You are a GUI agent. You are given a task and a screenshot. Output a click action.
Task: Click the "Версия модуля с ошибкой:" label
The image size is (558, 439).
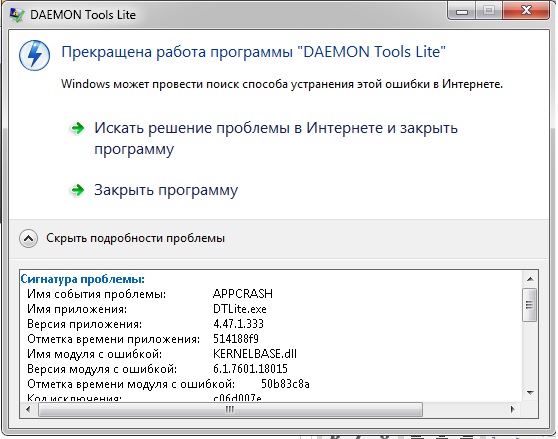pos(102,369)
